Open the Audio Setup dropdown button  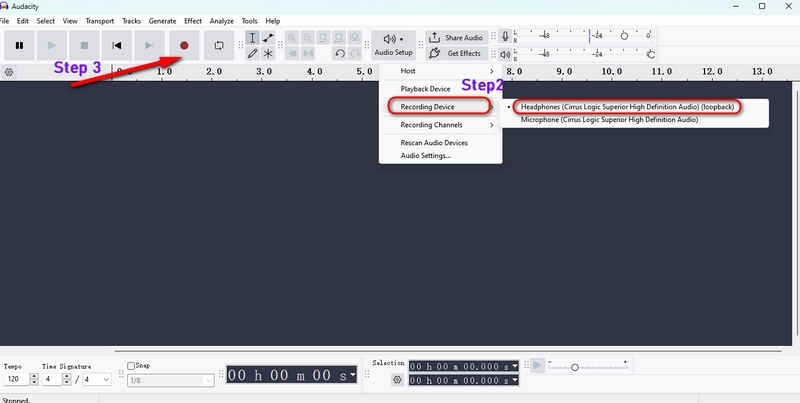[393, 45]
